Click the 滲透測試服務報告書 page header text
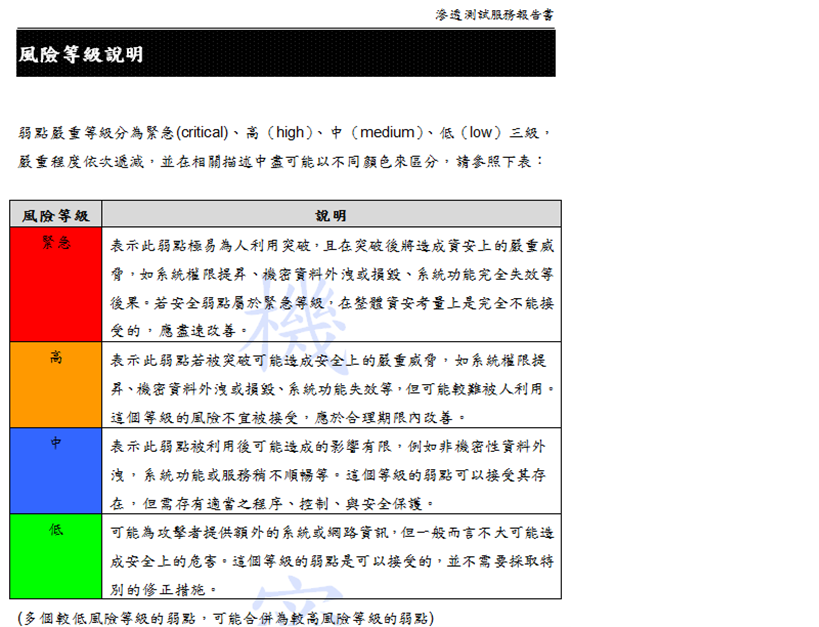 [x=495, y=14]
